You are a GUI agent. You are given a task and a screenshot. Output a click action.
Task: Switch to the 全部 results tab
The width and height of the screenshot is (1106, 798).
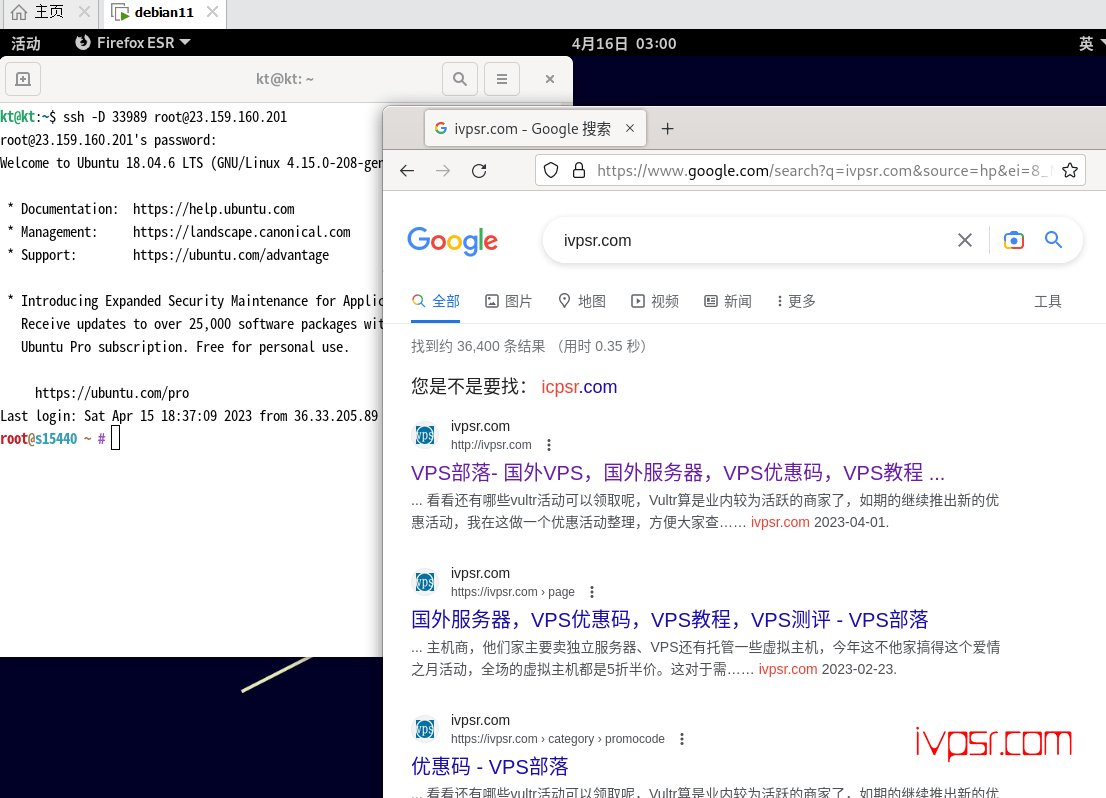[436, 302]
